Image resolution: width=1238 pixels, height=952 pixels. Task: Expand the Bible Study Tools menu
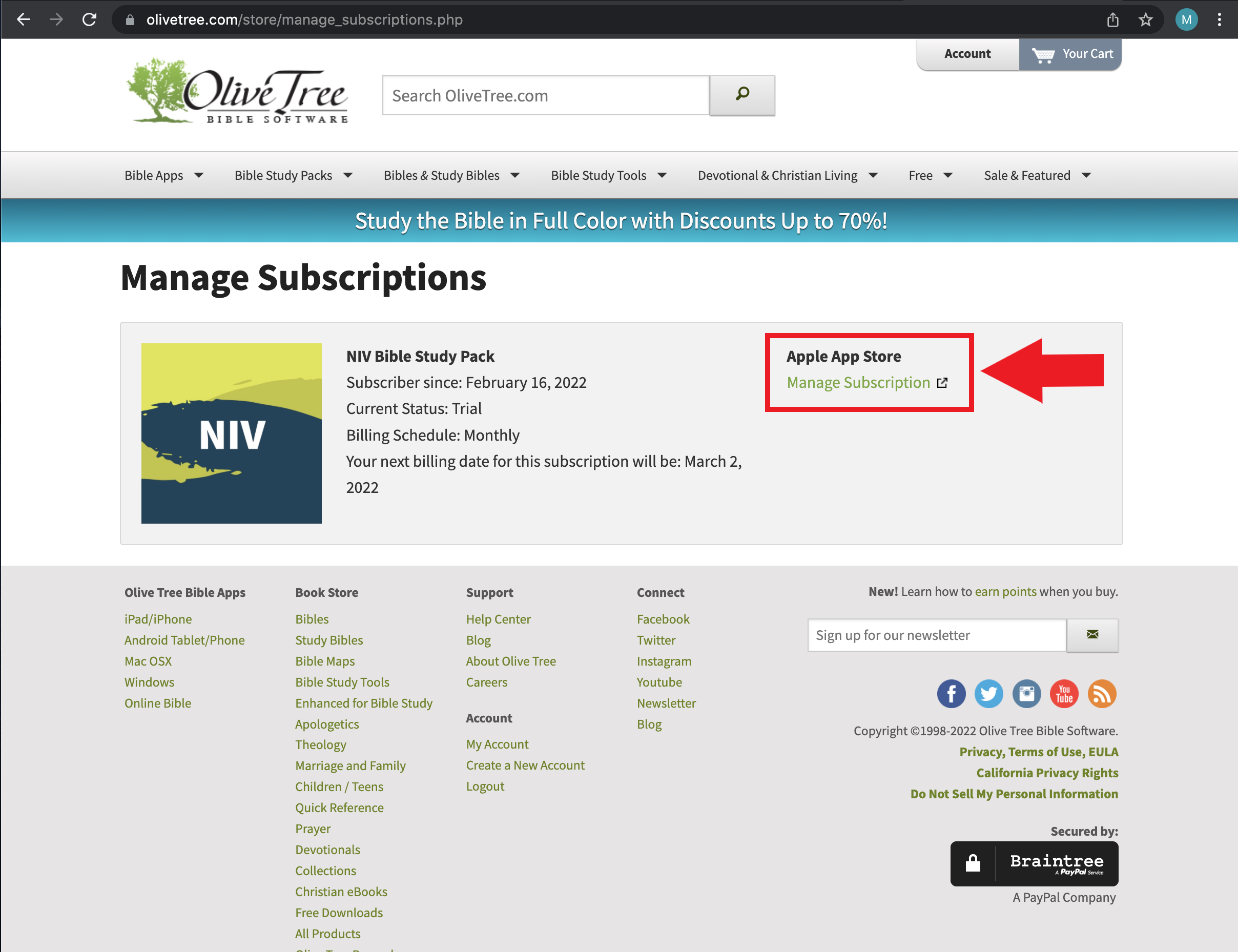tap(609, 176)
